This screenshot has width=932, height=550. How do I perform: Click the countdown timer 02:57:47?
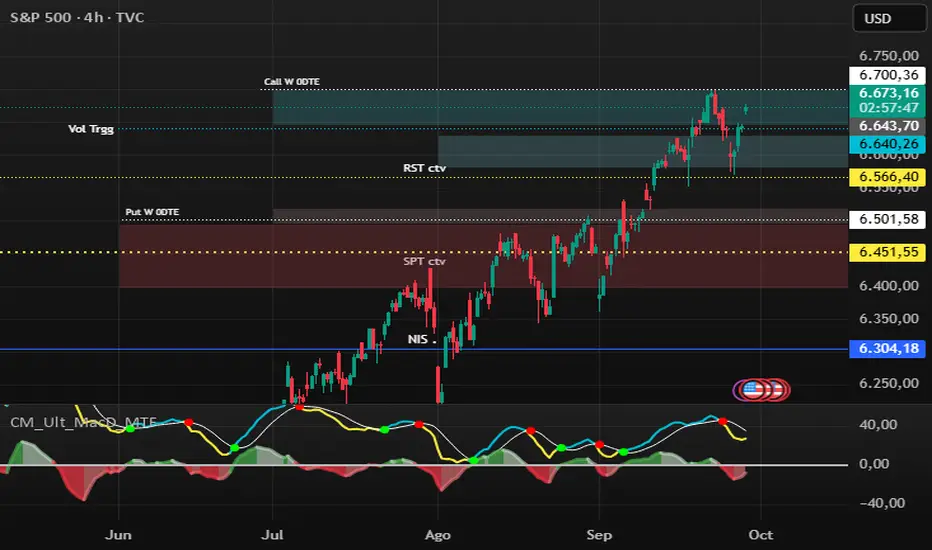click(888, 108)
